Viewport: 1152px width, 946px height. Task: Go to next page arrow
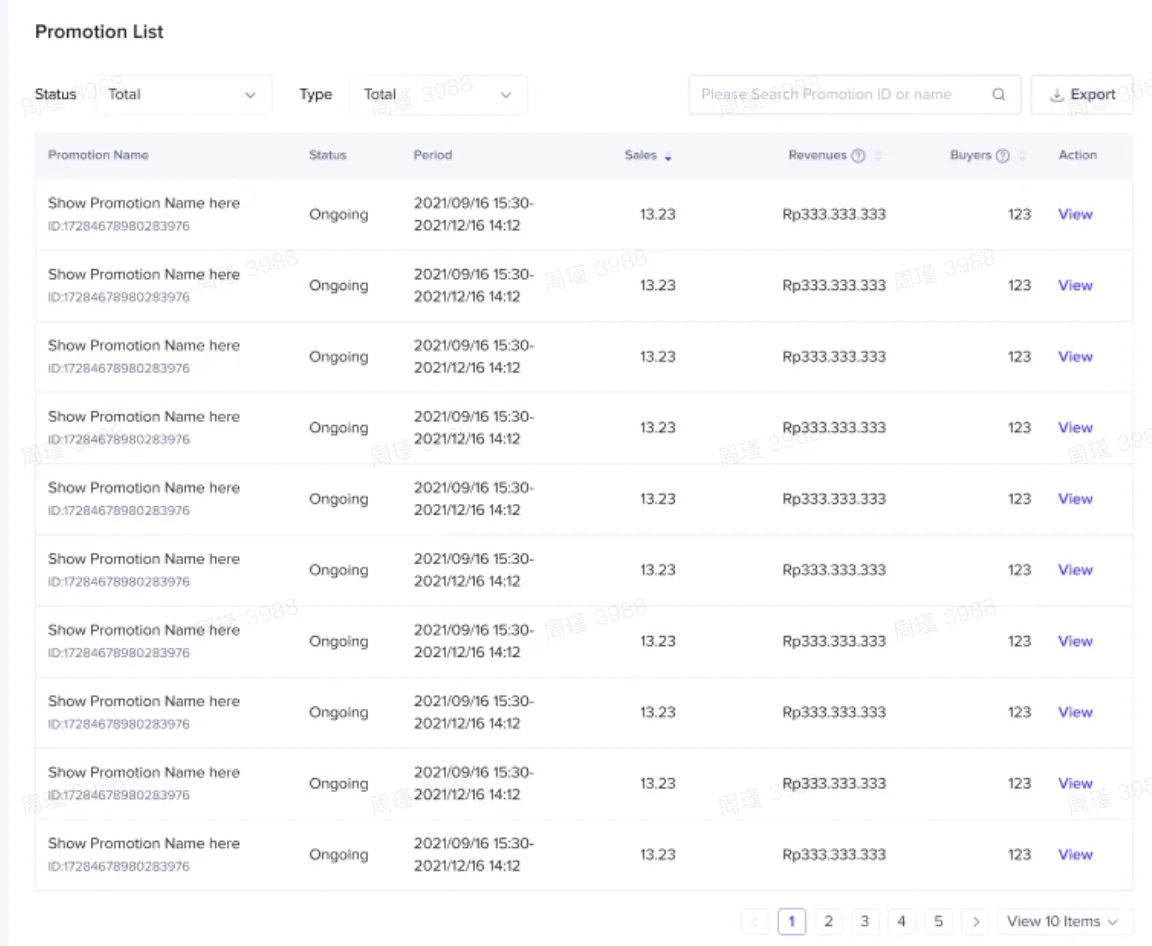pos(975,921)
